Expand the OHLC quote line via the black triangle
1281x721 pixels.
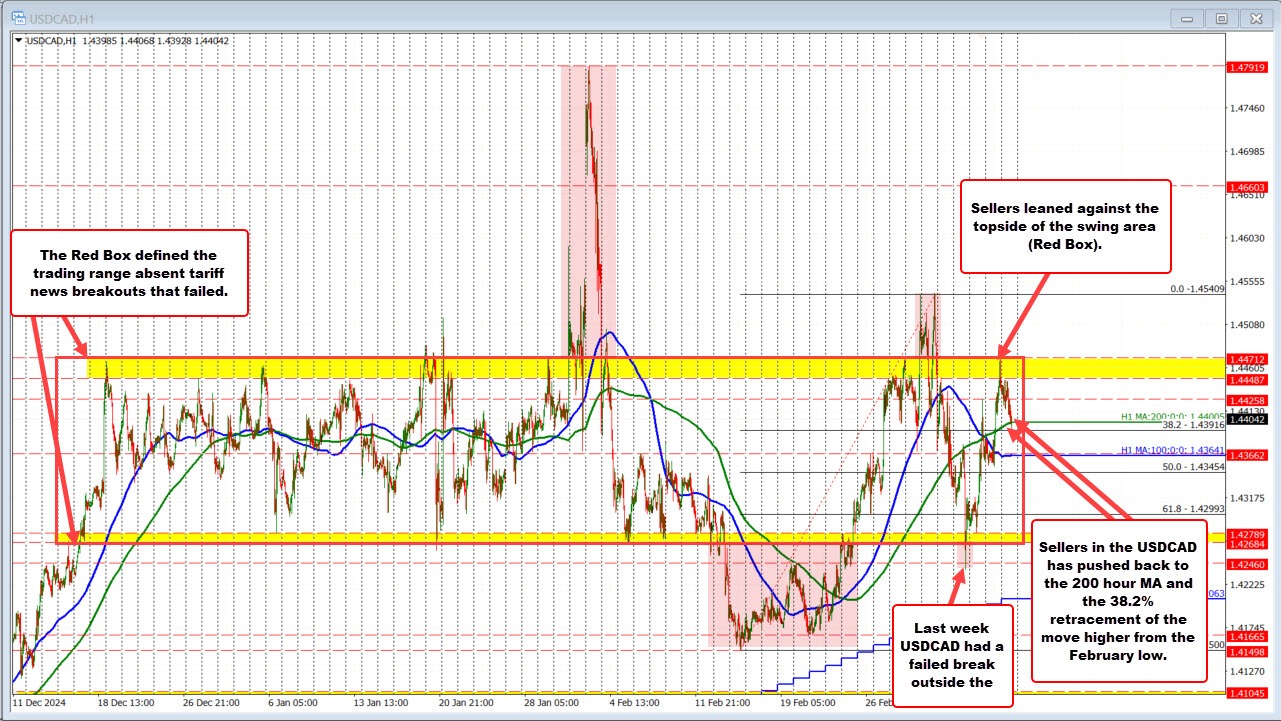tap(19, 40)
